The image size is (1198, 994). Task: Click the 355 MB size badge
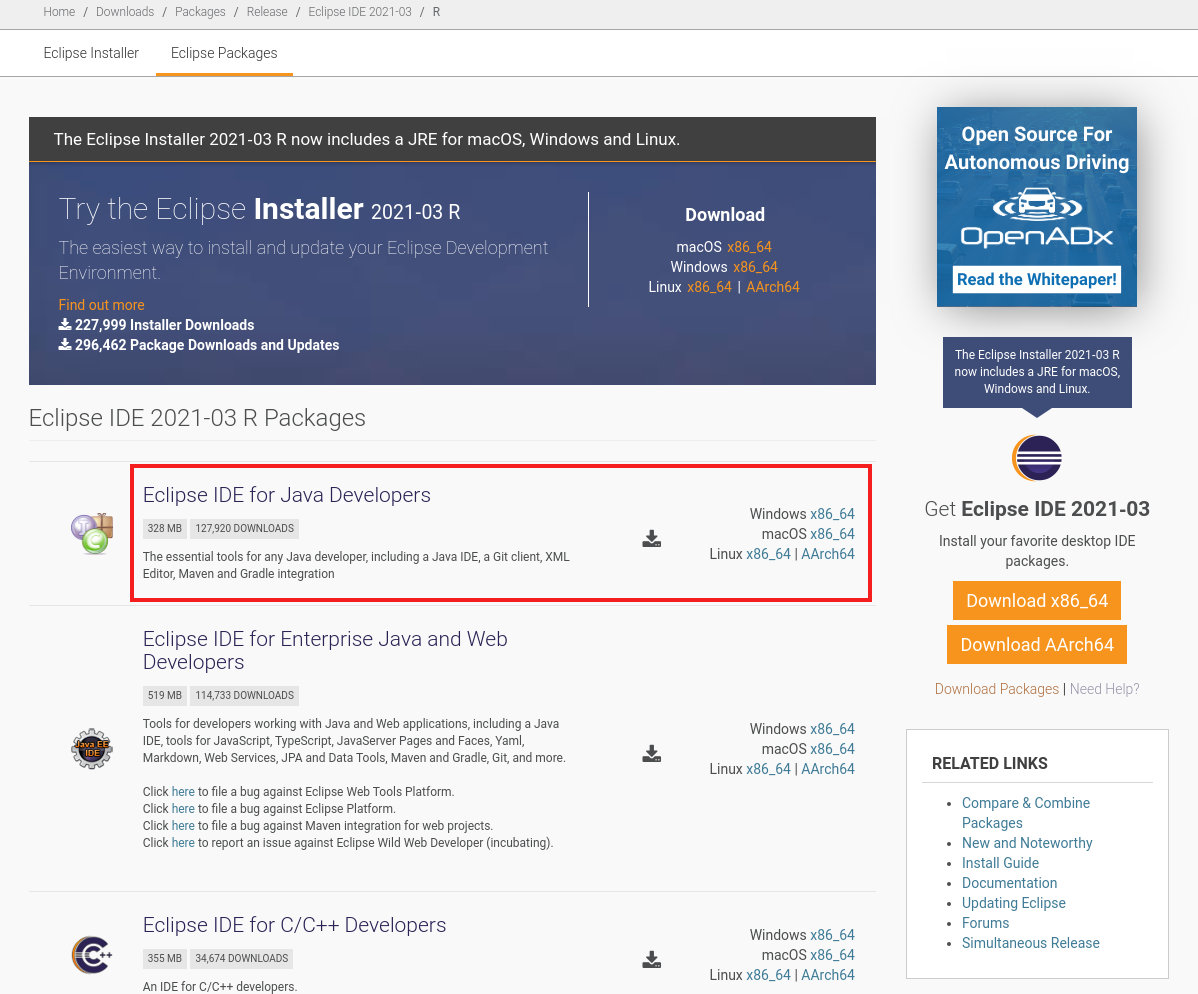(x=164, y=958)
